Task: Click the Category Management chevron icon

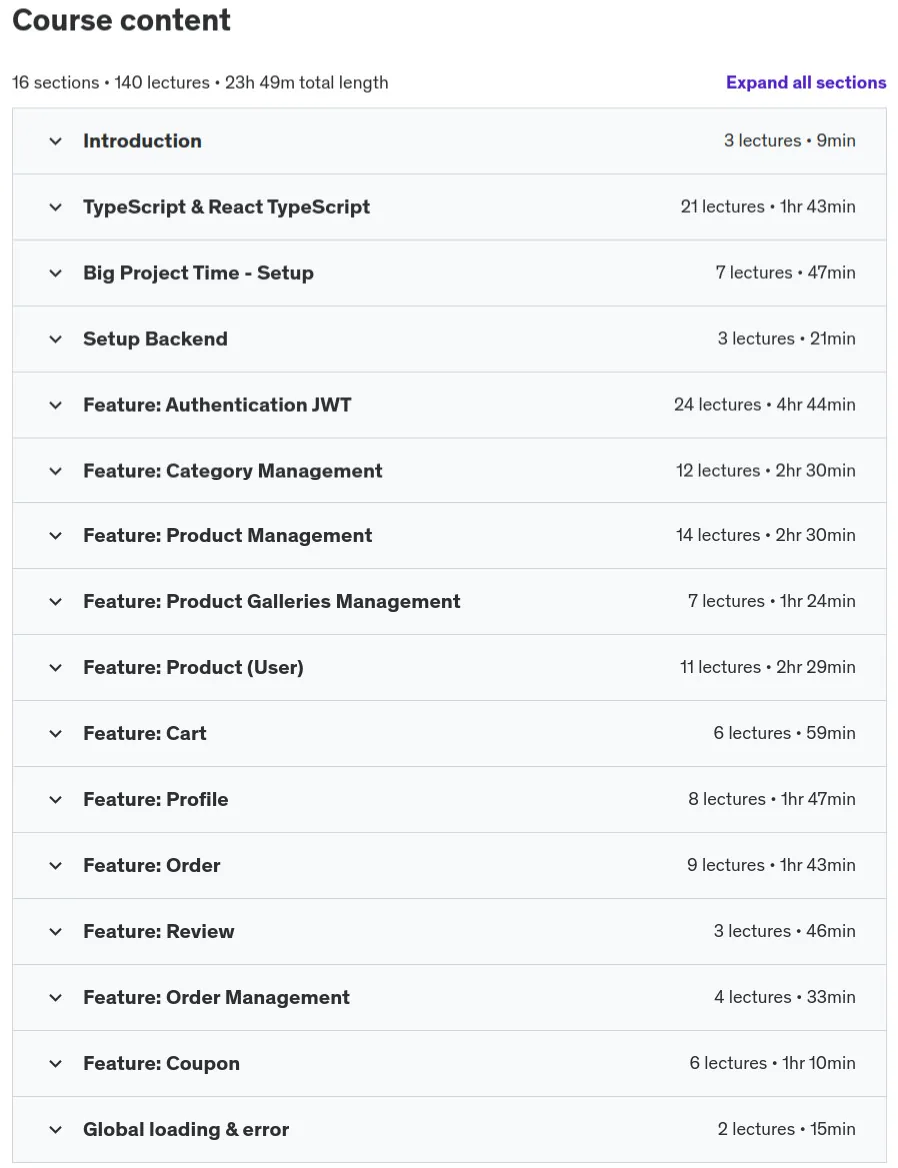Action: click(56, 471)
